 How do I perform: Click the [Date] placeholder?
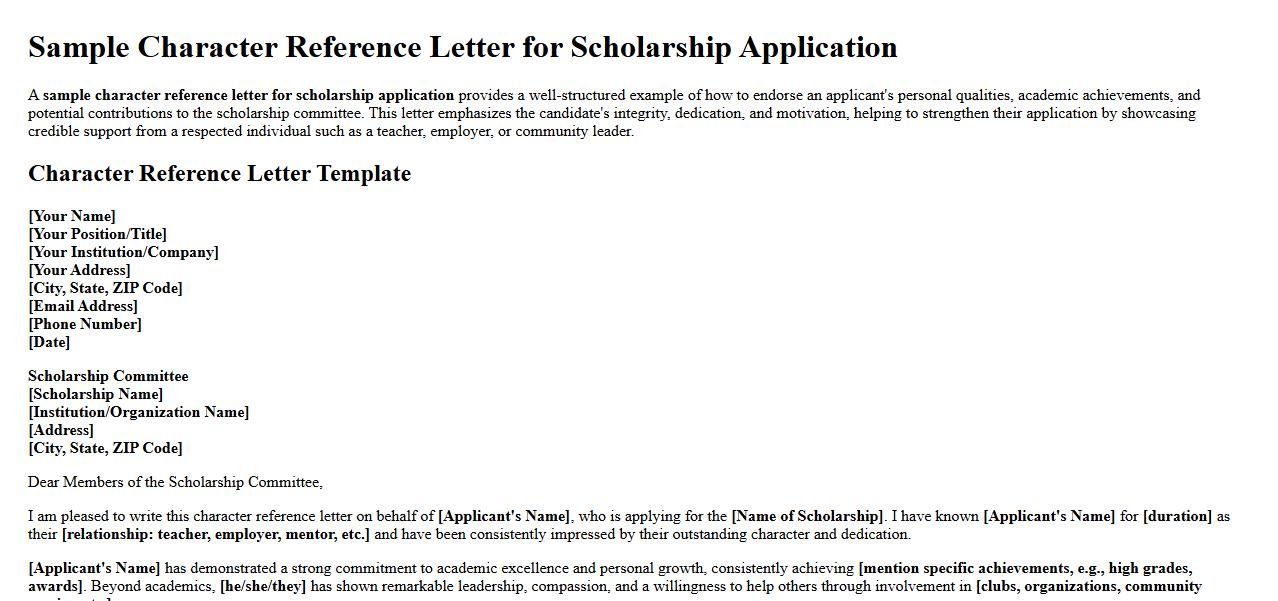pyautogui.click(x=49, y=342)
